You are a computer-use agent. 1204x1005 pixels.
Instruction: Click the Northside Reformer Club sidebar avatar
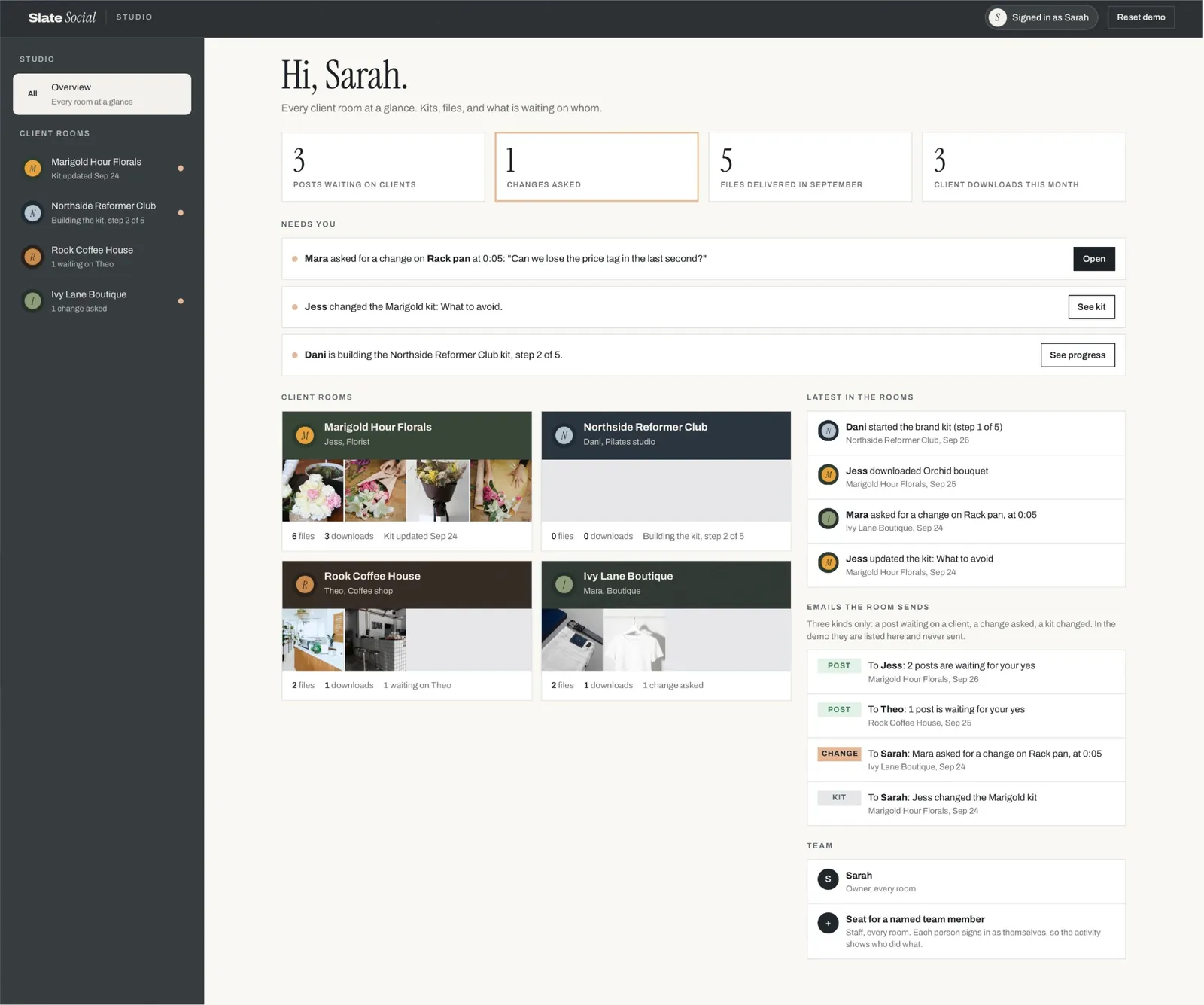tap(32, 213)
